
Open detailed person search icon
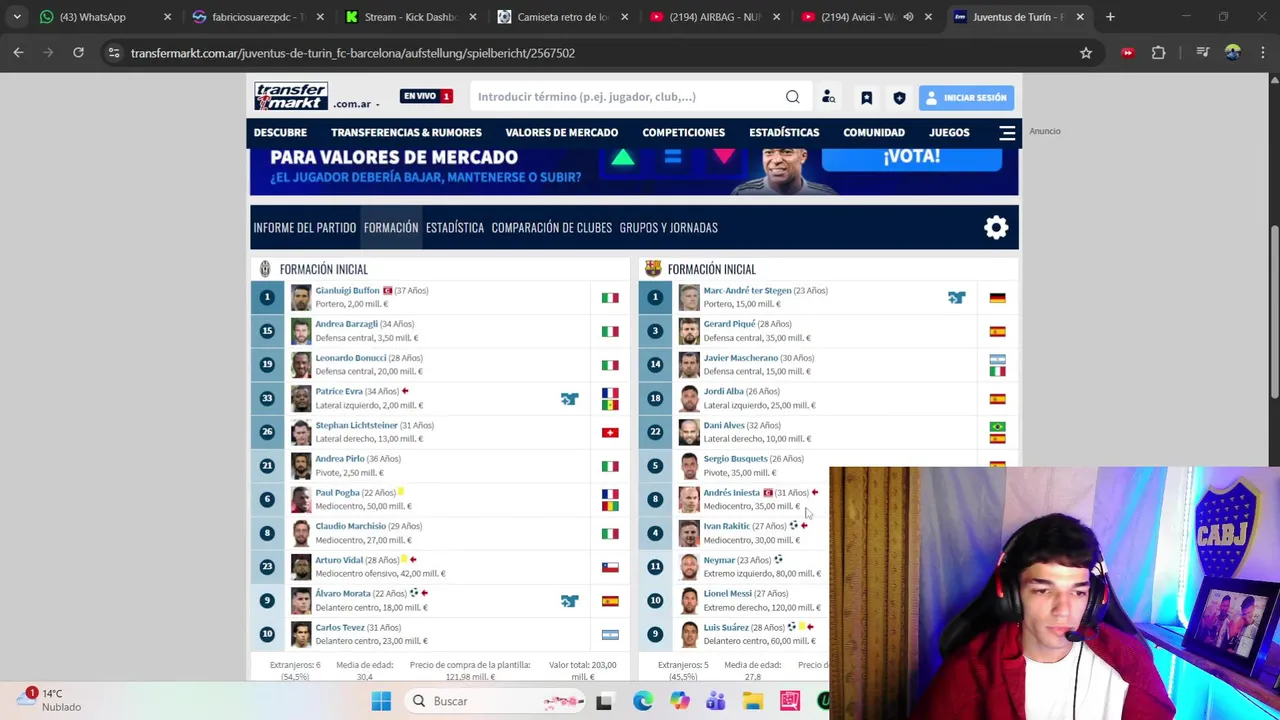(x=828, y=97)
